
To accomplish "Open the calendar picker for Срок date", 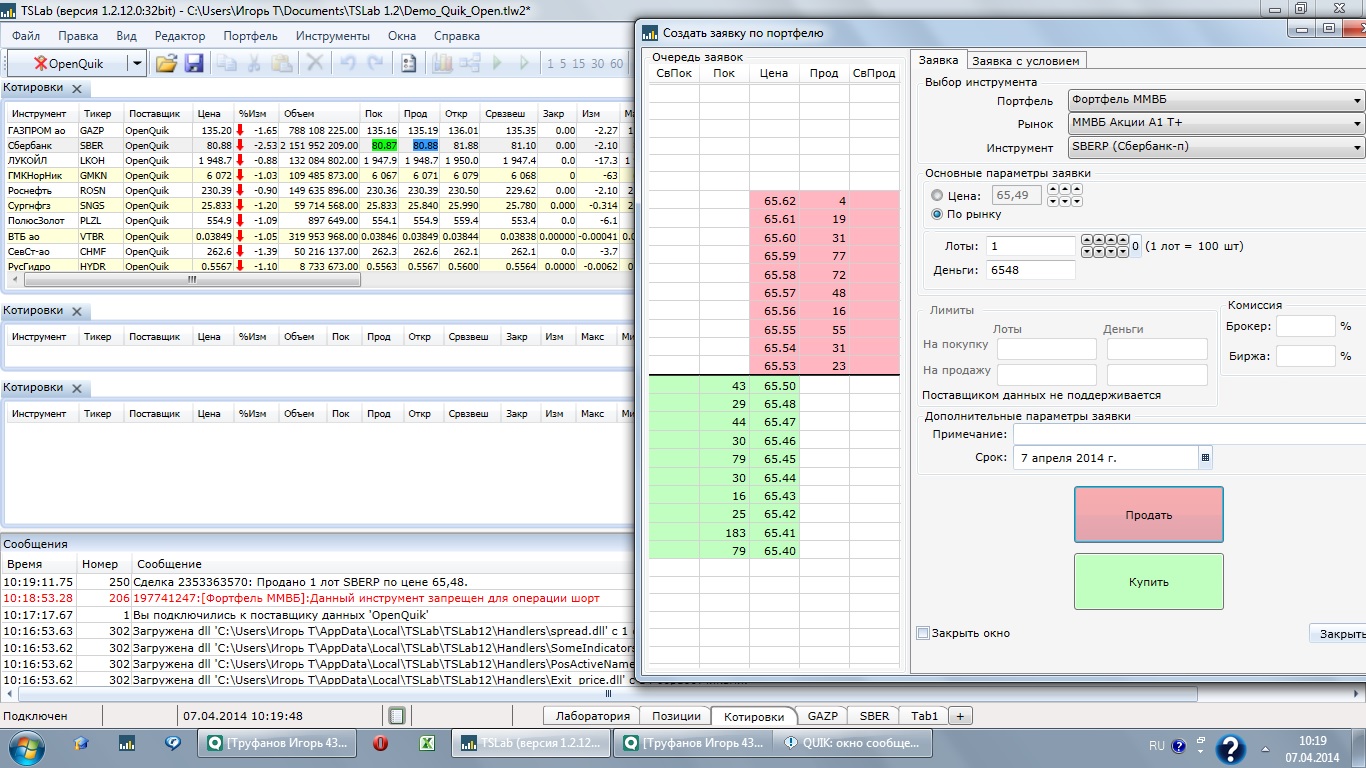I will [x=1205, y=458].
